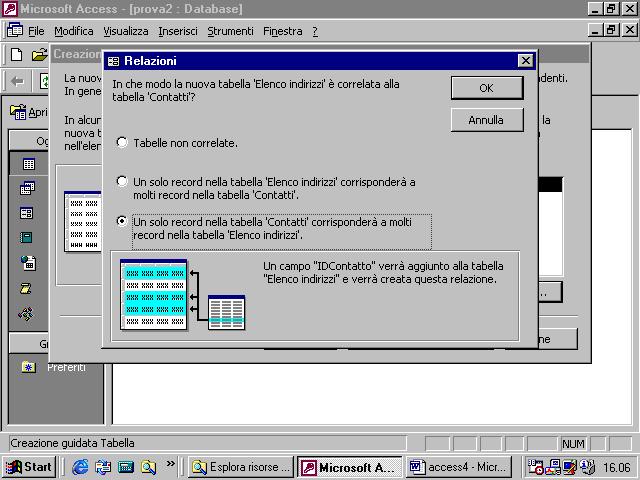This screenshot has height=480, width=640.
Task: Switch to Microsoft Access taskbar button
Action: coord(350,467)
